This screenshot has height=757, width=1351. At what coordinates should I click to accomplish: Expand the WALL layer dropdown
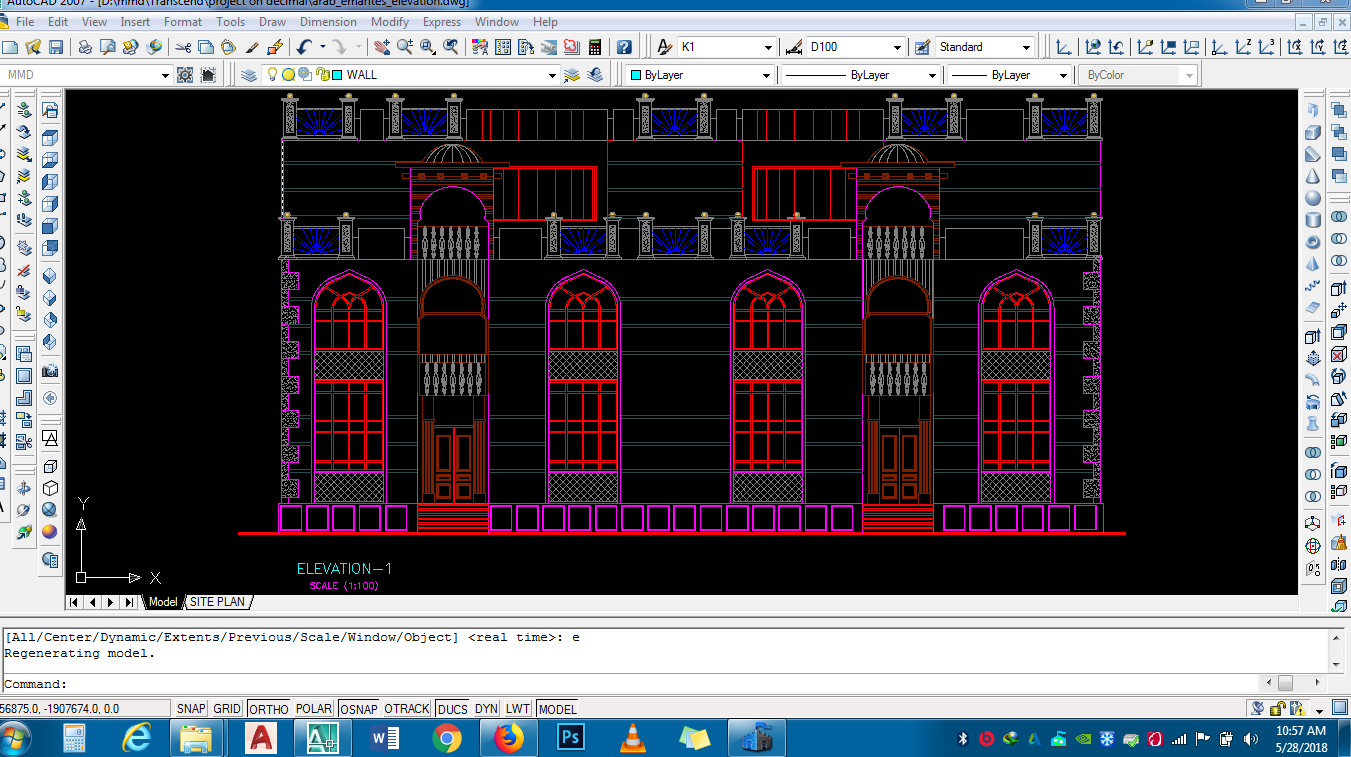coord(551,75)
